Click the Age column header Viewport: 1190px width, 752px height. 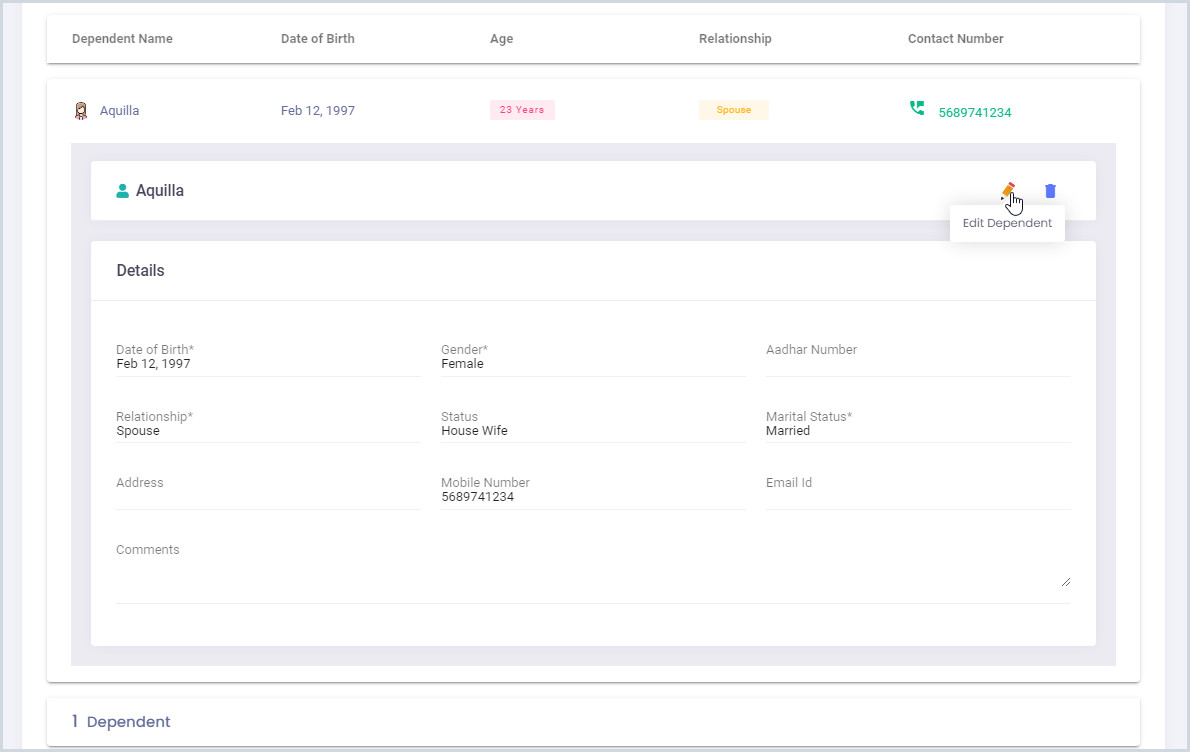502,39
